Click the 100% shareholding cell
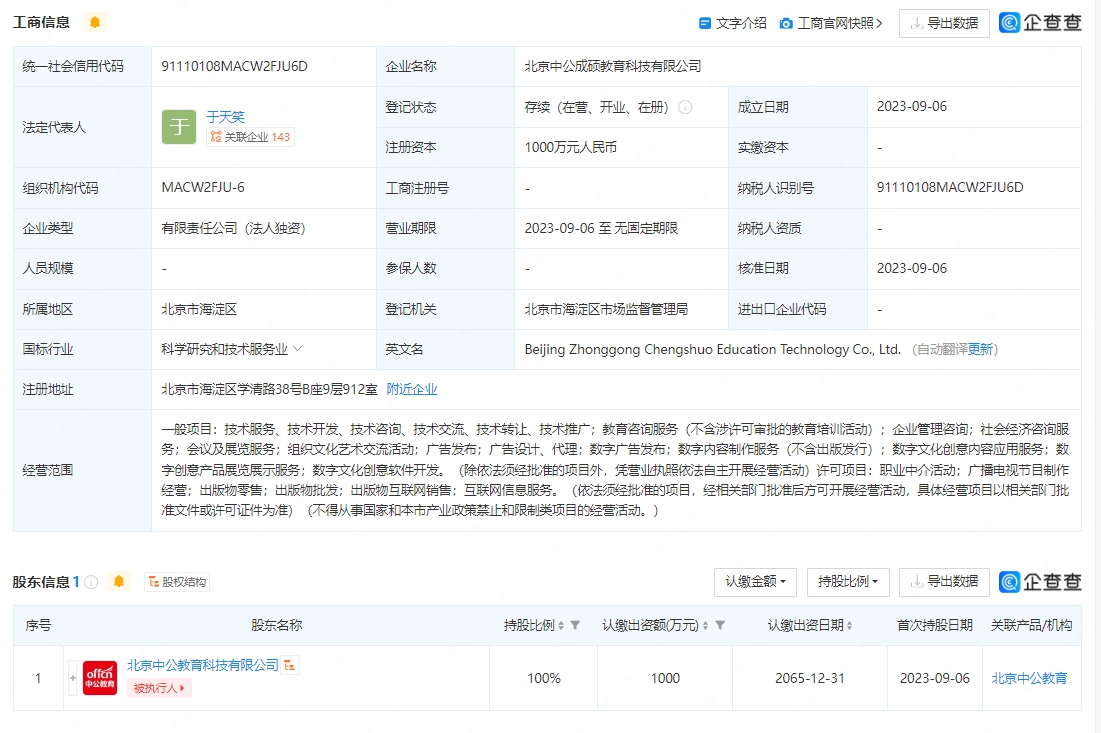The height and width of the screenshot is (733, 1101). (x=544, y=678)
